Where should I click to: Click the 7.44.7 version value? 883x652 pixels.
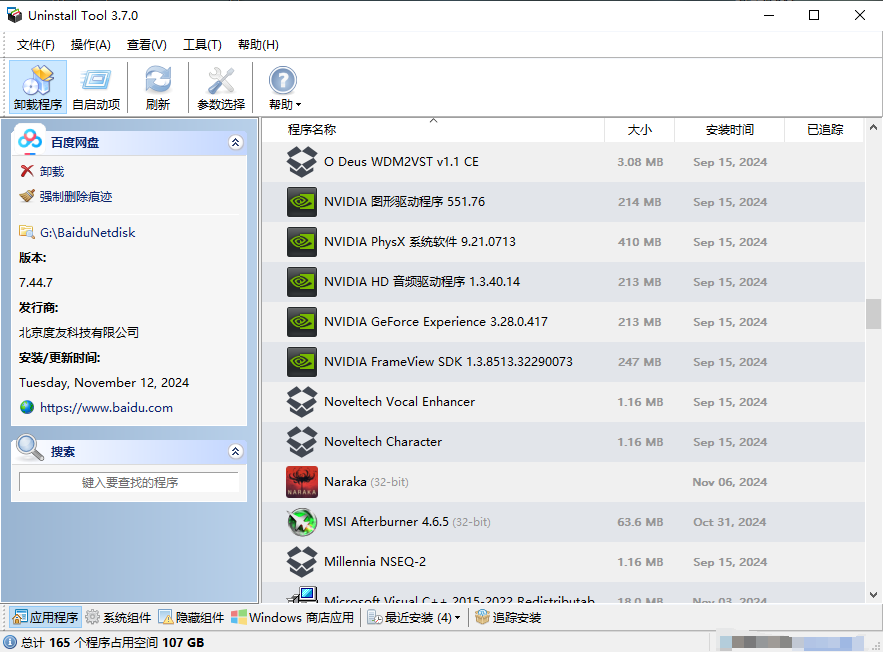35,282
